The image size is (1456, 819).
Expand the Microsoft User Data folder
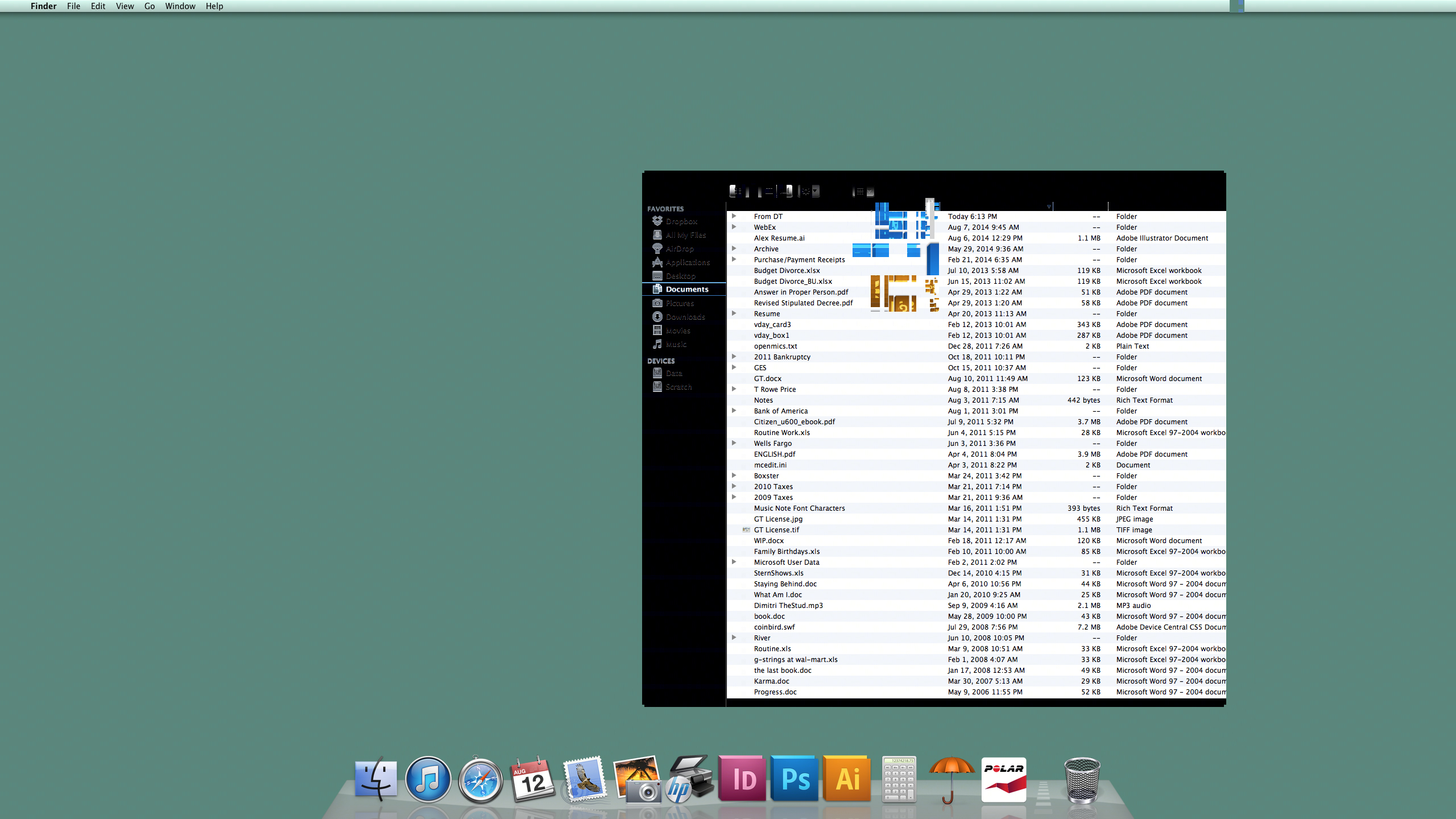tap(734, 562)
